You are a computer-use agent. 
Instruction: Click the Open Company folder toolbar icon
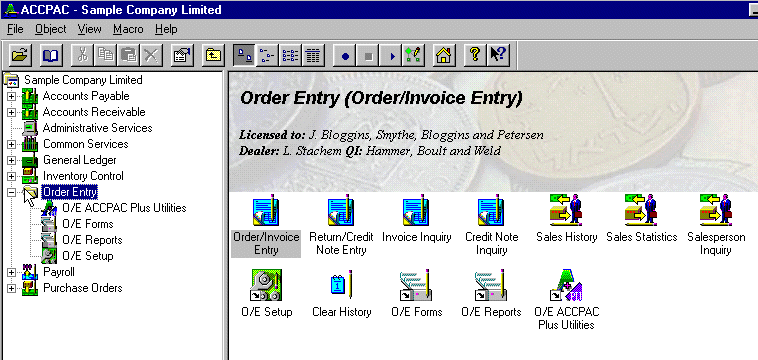point(20,55)
